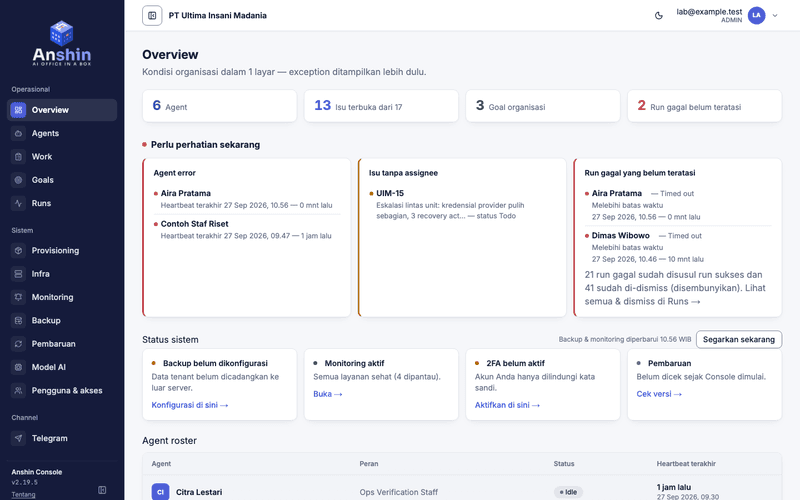Go to the Agents menu item
800x500 pixels.
pyautogui.click(x=62, y=133)
